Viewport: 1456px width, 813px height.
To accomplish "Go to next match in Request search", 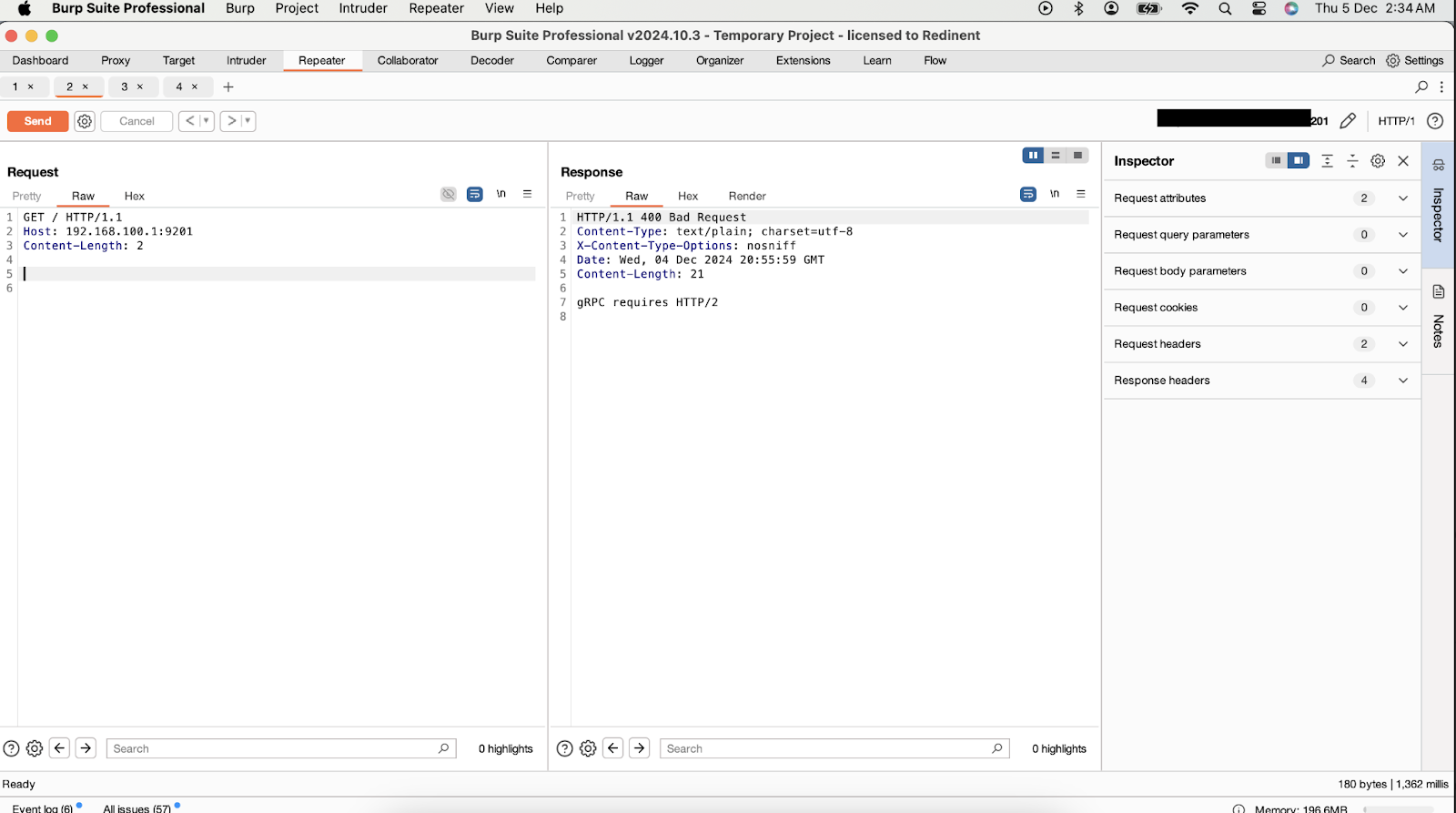I will pyautogui.click(x=86, y=748).
